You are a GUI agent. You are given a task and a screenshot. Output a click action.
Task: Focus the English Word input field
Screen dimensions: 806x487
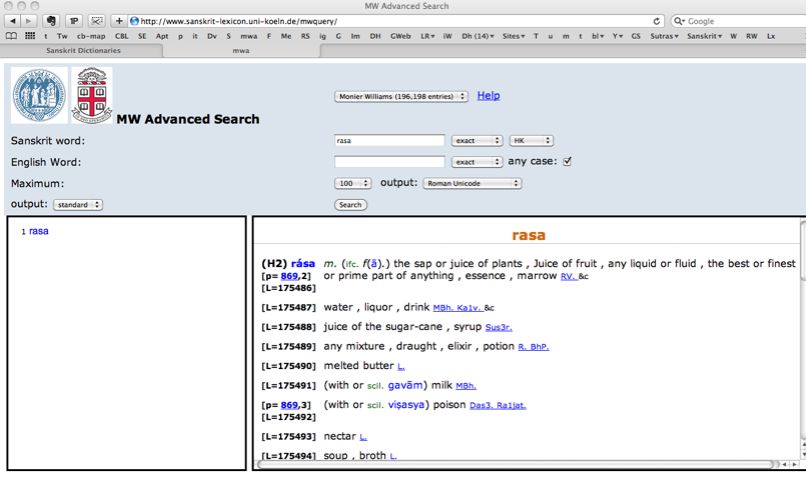(389, 162)
